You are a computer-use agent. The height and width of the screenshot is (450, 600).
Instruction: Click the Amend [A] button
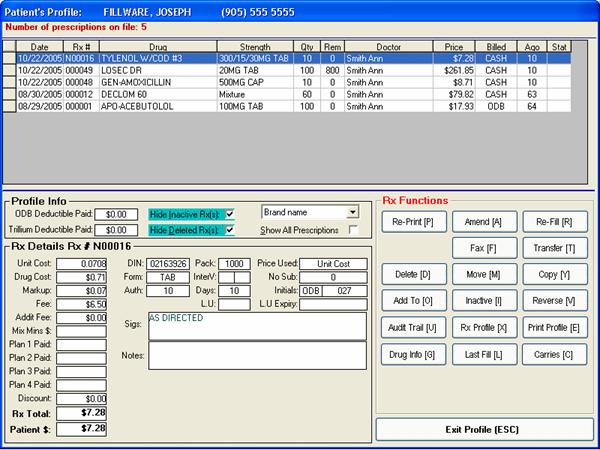pos(484,222)
